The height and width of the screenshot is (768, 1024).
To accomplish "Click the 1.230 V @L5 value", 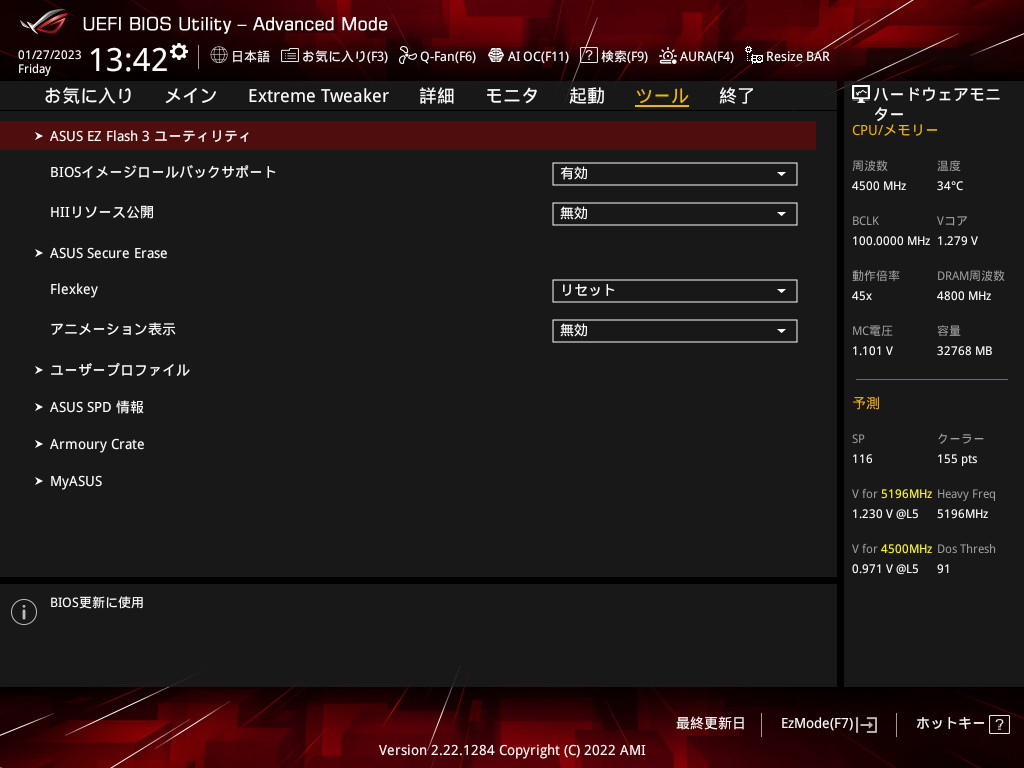I will 885,513.
